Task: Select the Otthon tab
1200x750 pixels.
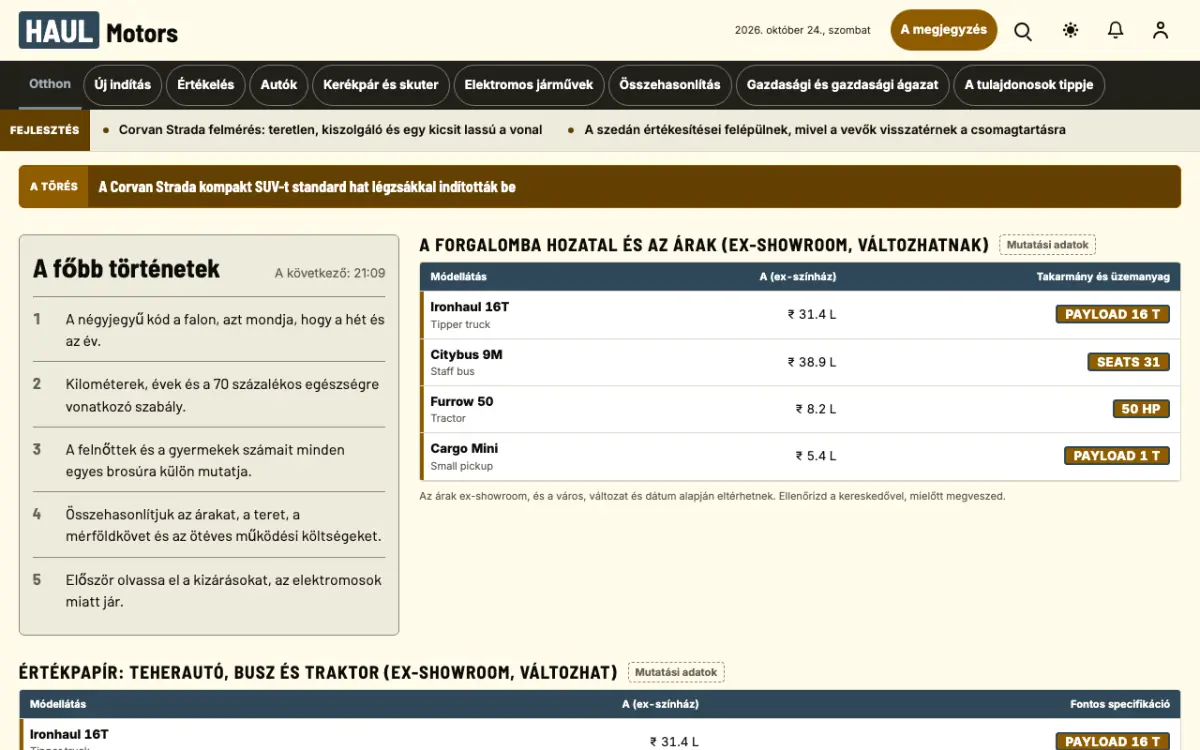Action: coord(50,84)
